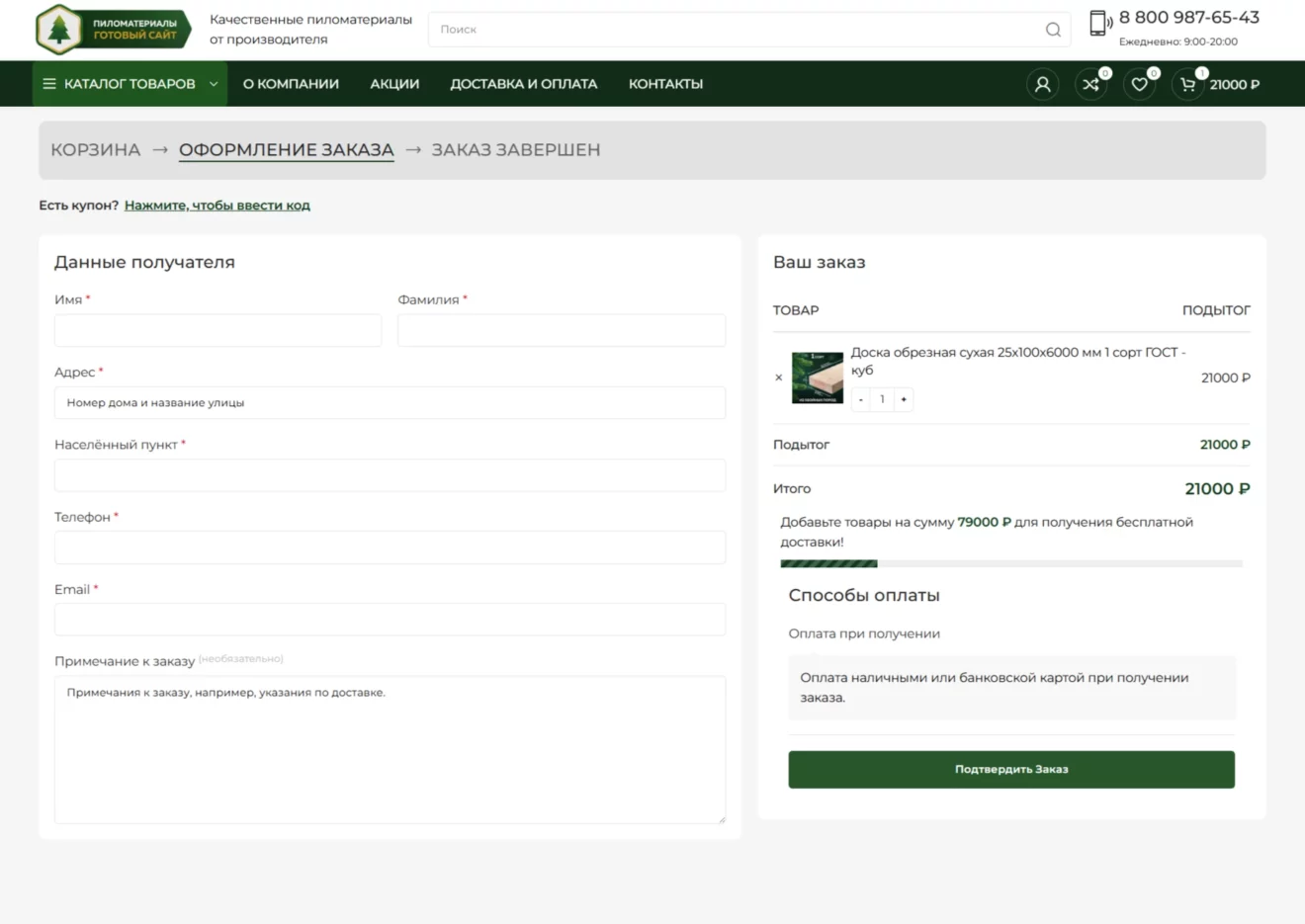Screen dimensions: 1305x924
Task: Click the phone icon beside the number
Action: click(x=1099, y=23)
